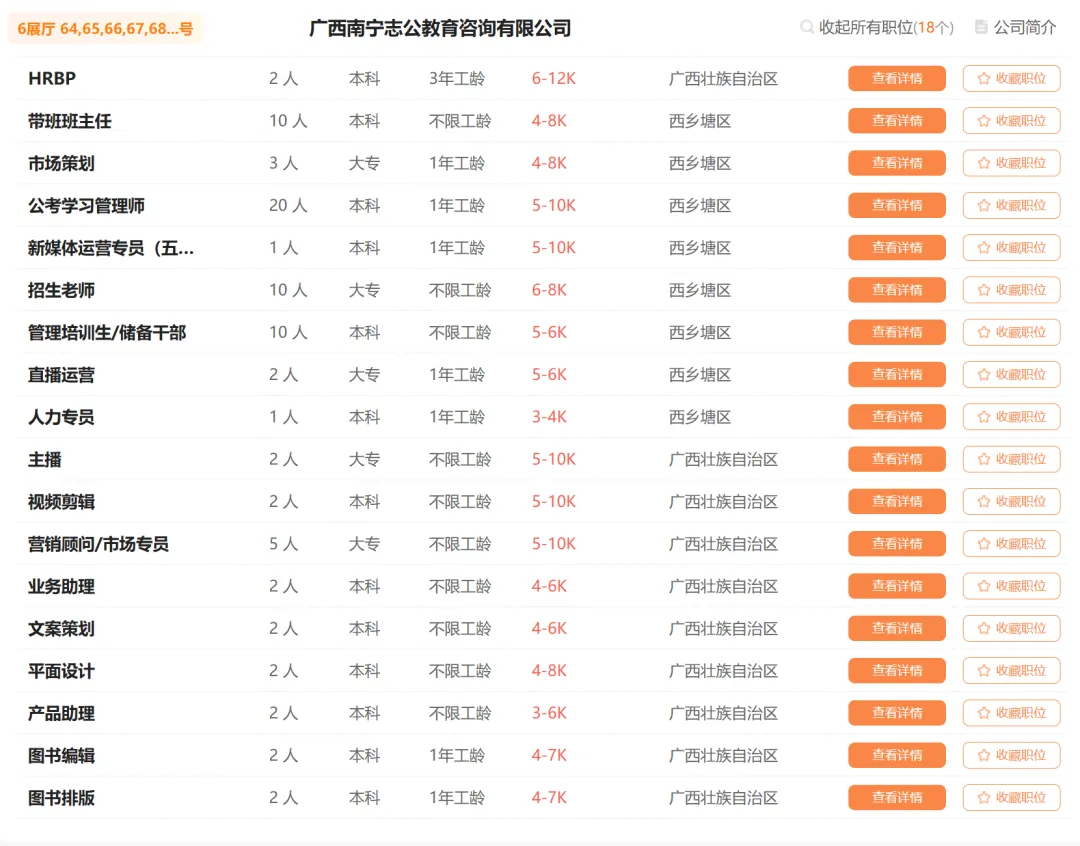Click job title 产品助理
This screenshot has height=846, width=1080.
click(61, 714)
